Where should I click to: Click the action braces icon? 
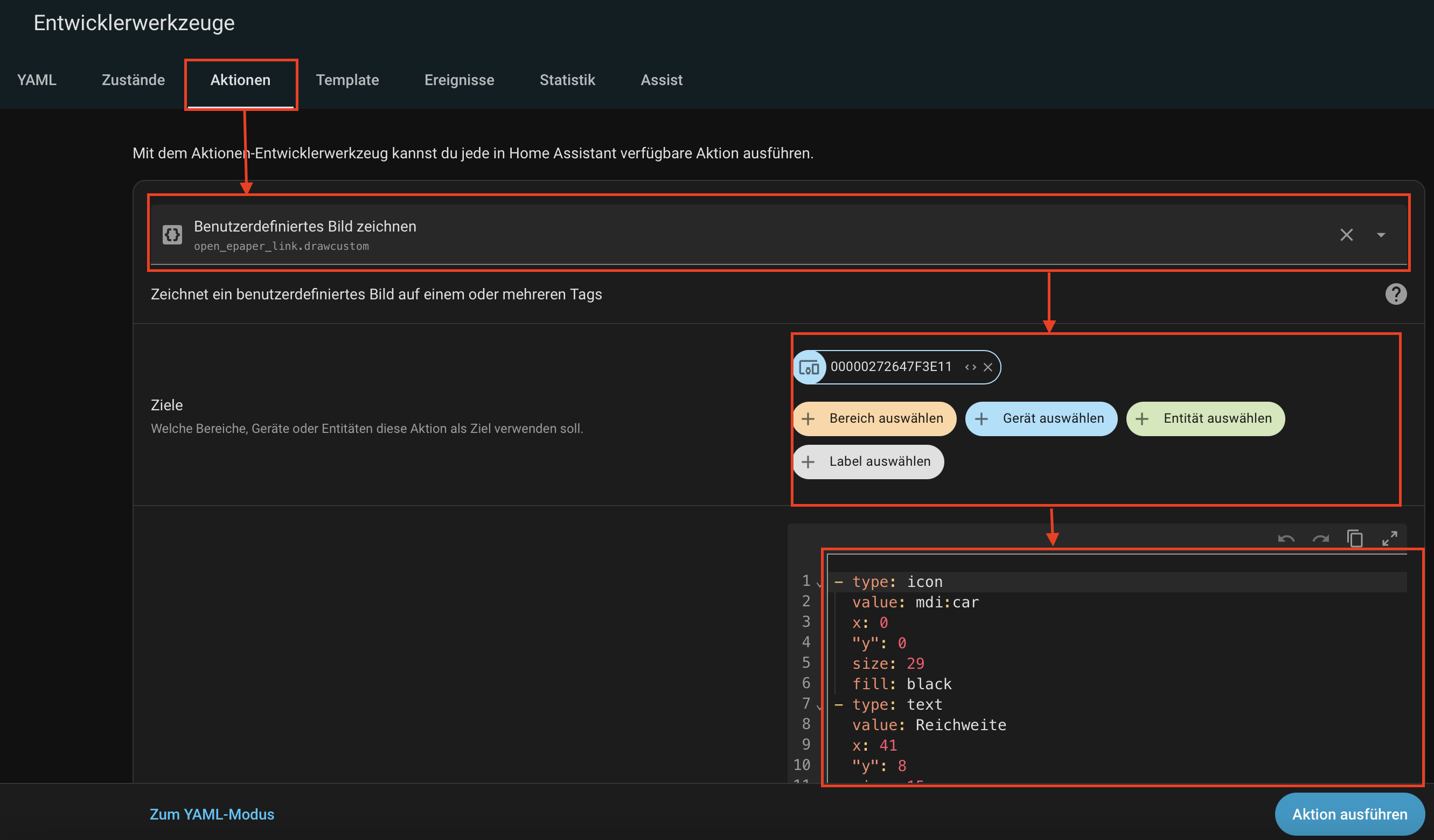click(172, 234)
